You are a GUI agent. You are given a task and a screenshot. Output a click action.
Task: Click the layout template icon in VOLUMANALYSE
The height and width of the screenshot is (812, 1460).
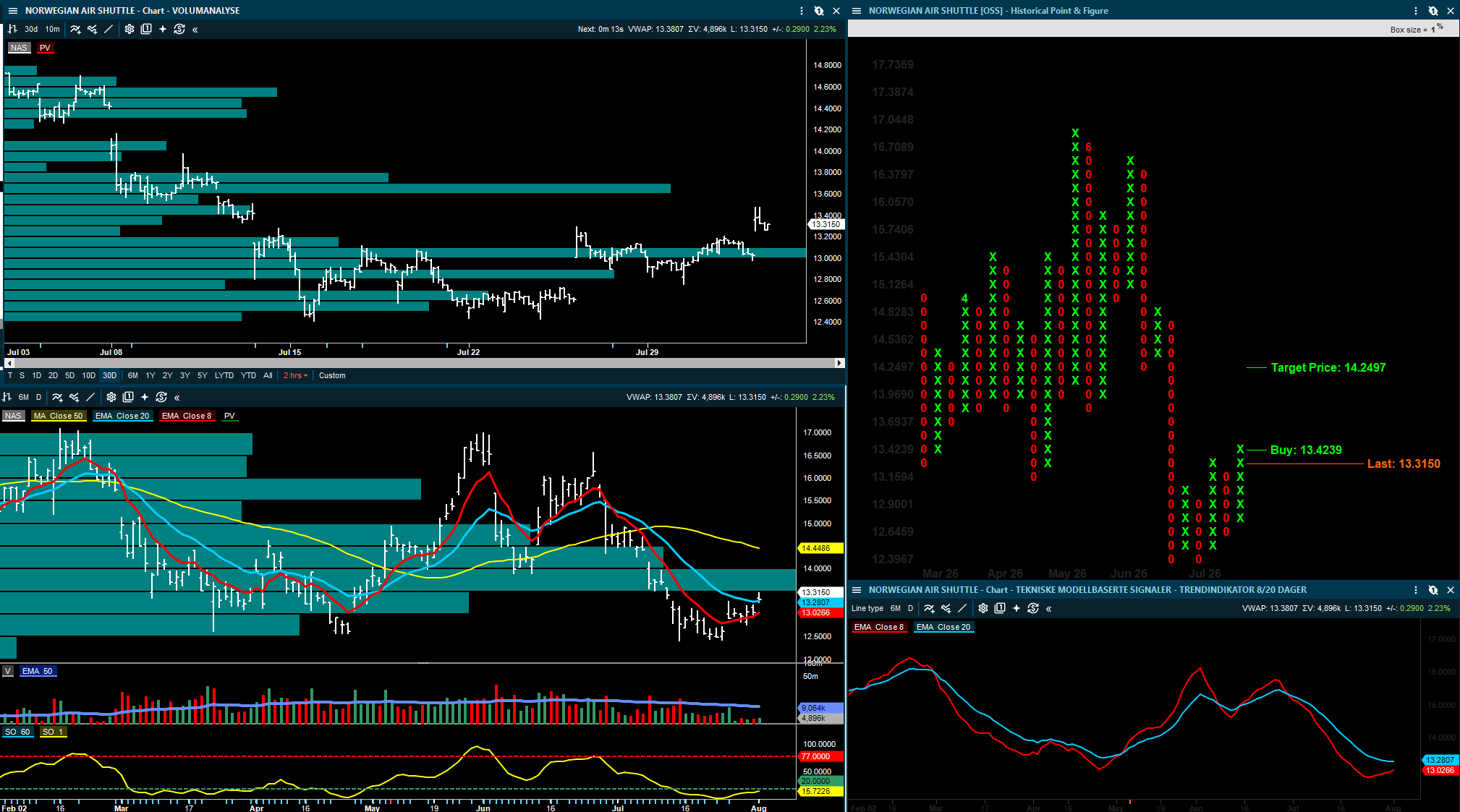(x=146, y=29)
